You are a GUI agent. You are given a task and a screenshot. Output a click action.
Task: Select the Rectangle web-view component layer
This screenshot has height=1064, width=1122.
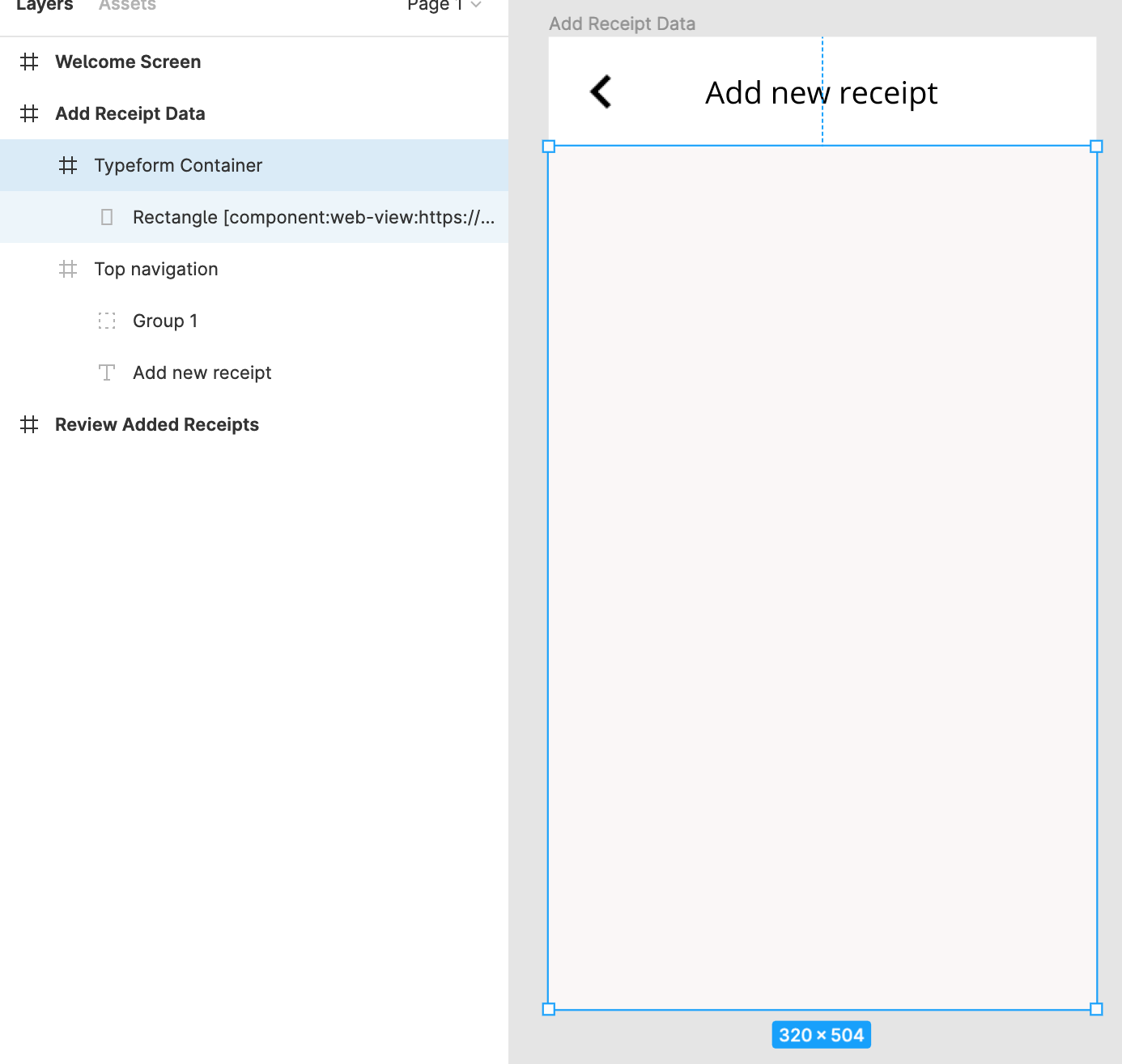[x=254, y=217]
